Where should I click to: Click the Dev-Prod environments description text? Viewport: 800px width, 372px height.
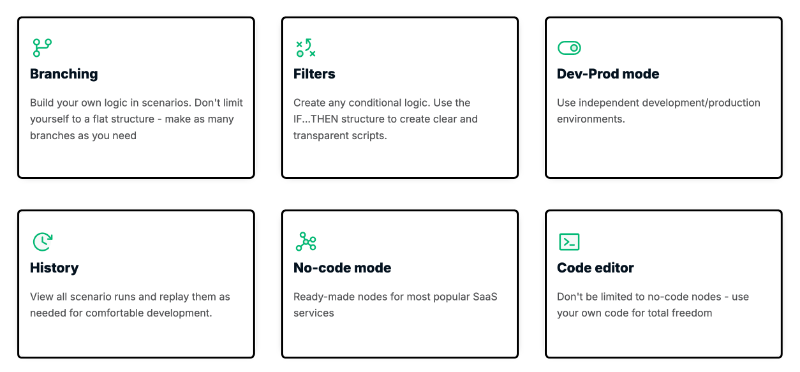pyautogui.click(x=658, y=111)
